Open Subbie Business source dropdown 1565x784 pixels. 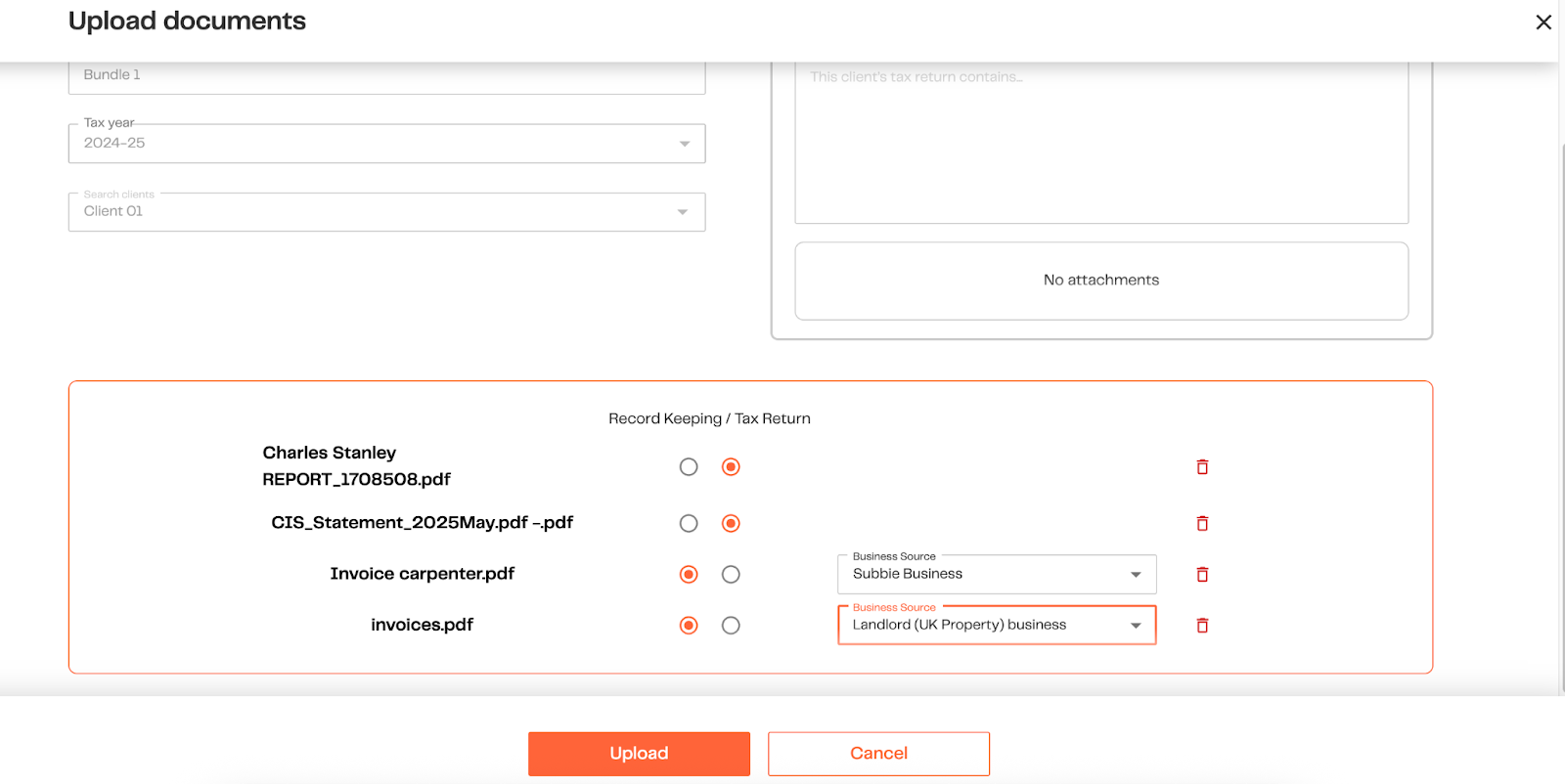pos(996,575)
